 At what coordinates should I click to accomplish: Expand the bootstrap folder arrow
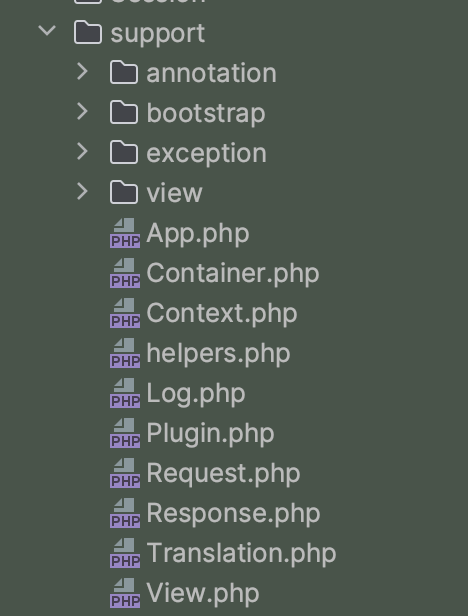pos(83,112)
